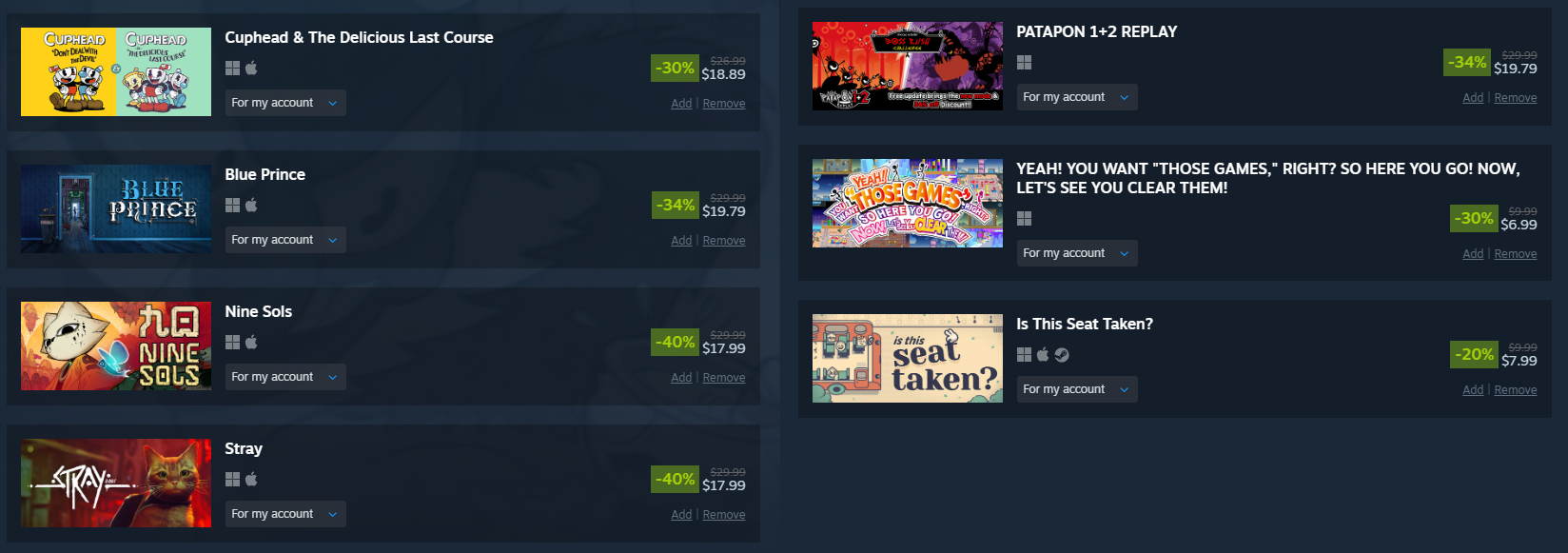The image size is (1568, 553).
Task: Click Add link for Nine Sols
Action: coord(681,378)
